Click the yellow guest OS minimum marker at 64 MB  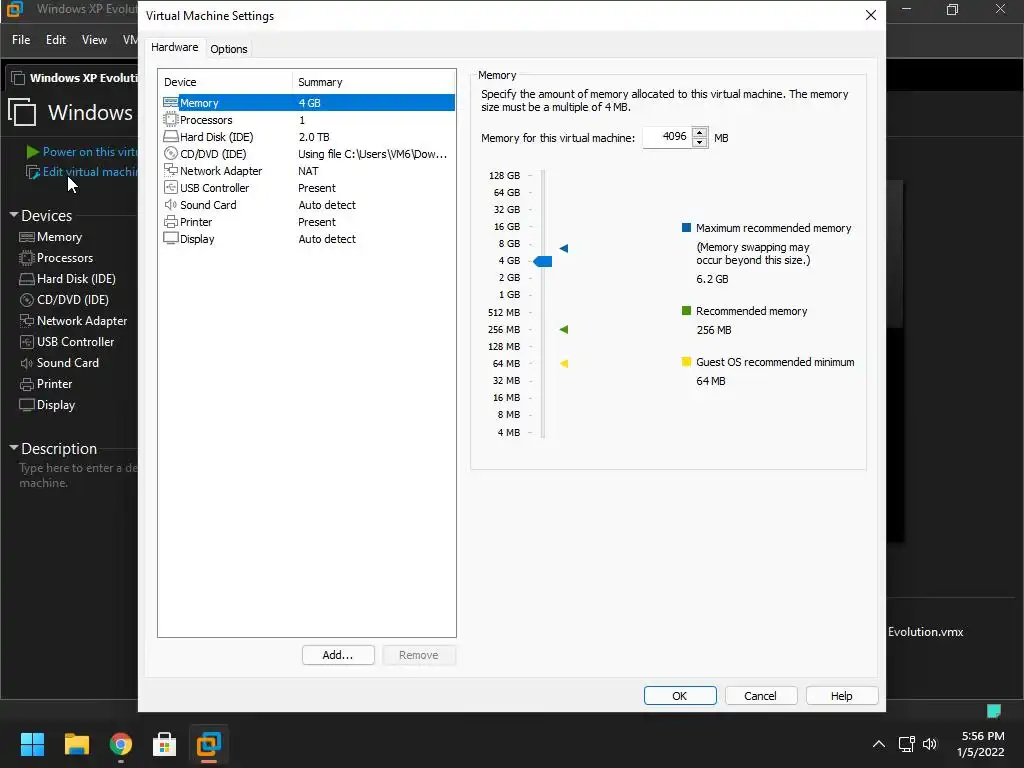click(x=564, y=363)
